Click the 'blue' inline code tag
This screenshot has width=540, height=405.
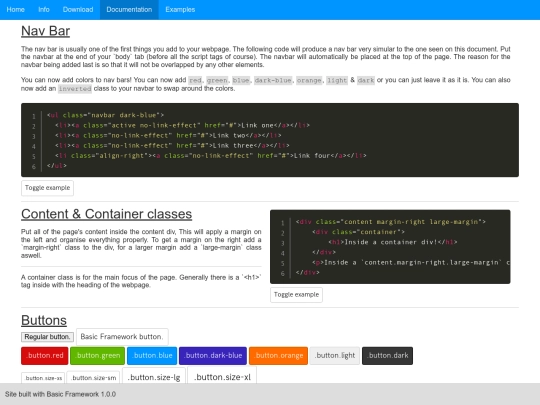pyautogui.click(x=241, y=80)
